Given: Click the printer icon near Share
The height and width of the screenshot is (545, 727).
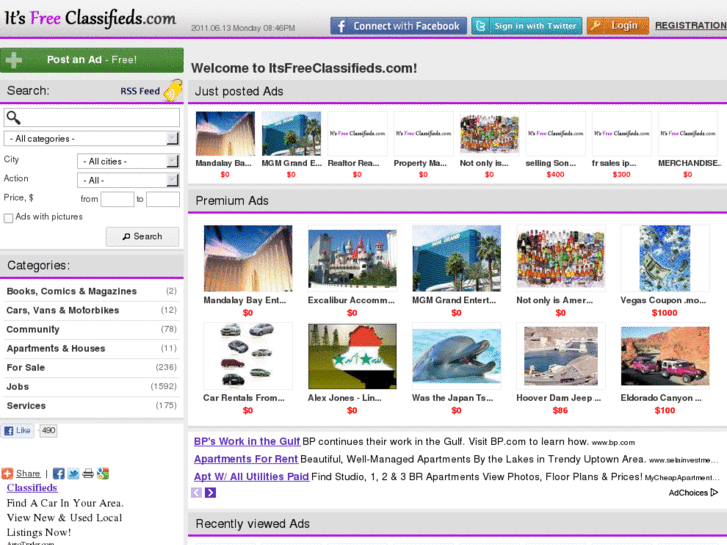Looking at the screenshot, I should pyautogui.click(x=88, y=474).
